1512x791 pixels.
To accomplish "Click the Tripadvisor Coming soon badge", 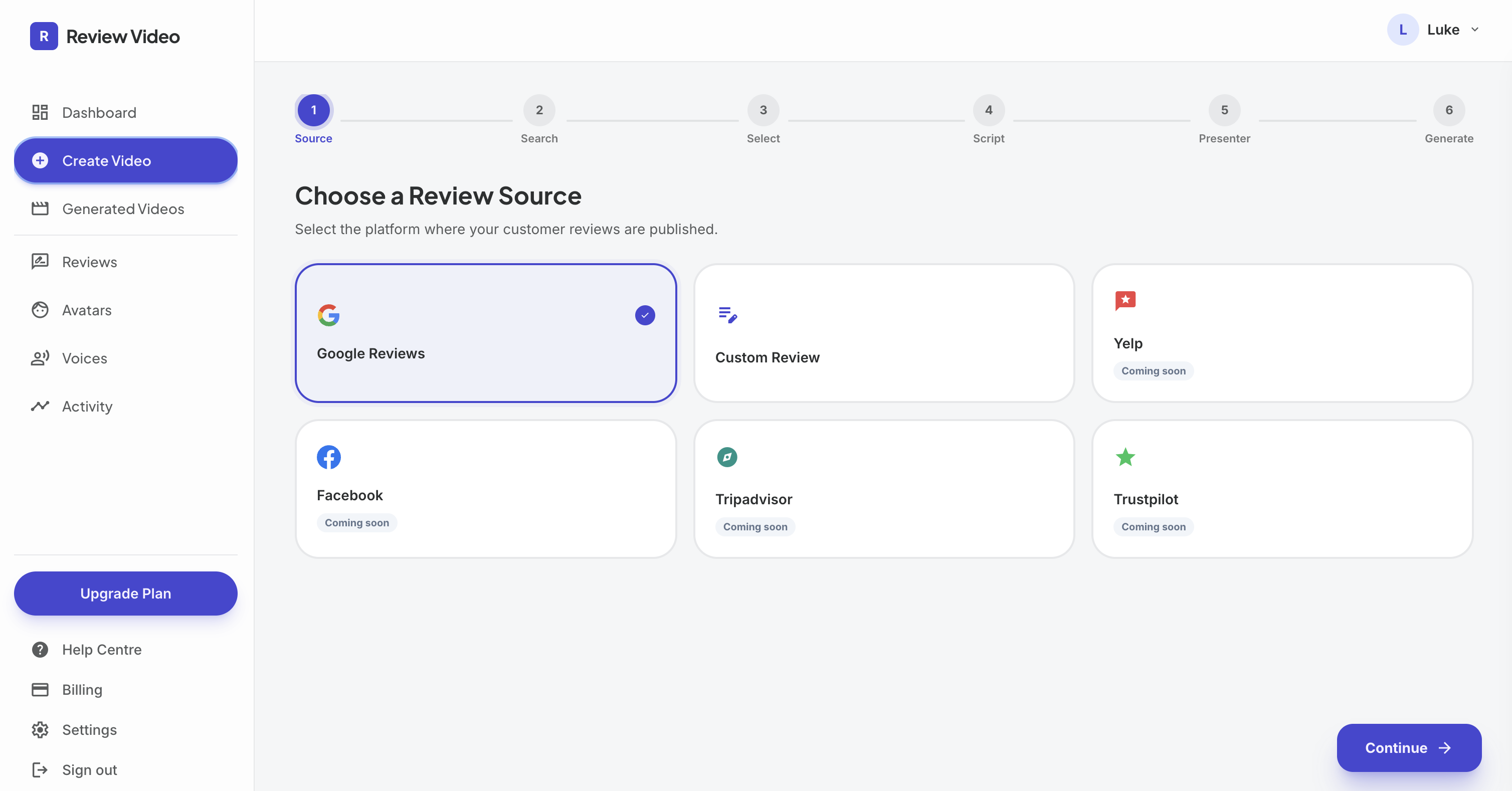I will [755, 527].
